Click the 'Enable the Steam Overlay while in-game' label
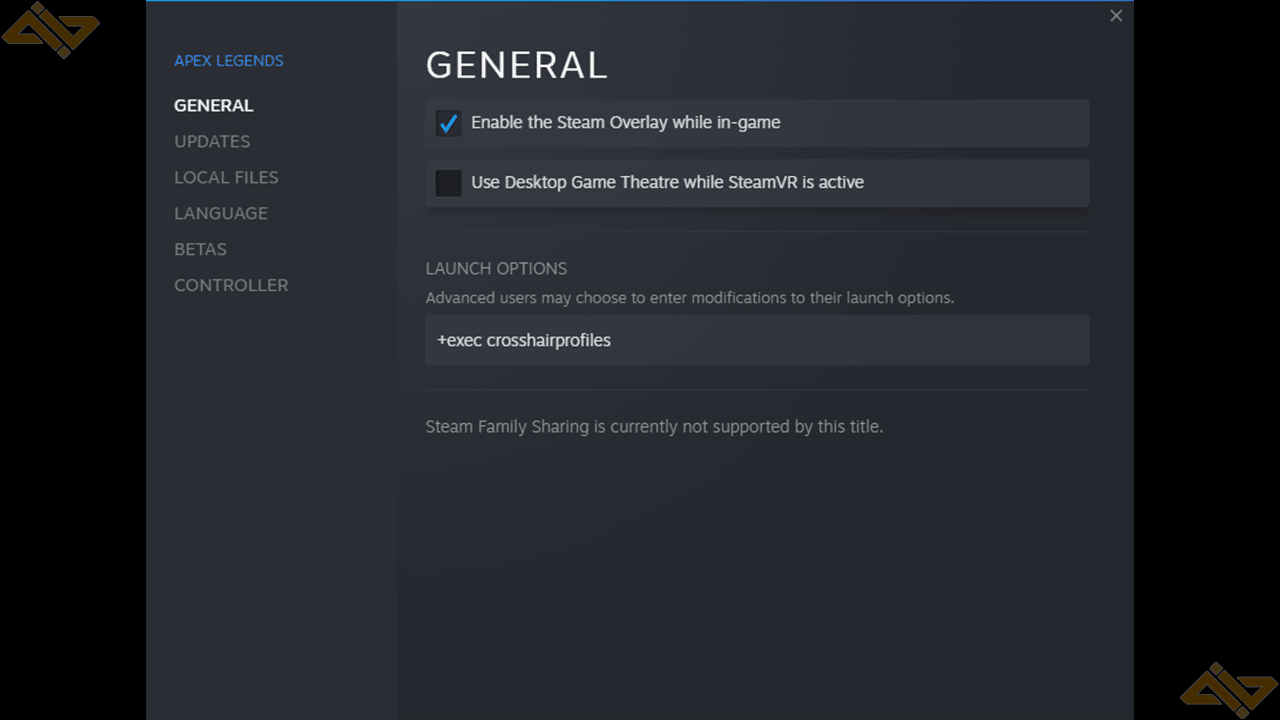 tap(626, 123)
